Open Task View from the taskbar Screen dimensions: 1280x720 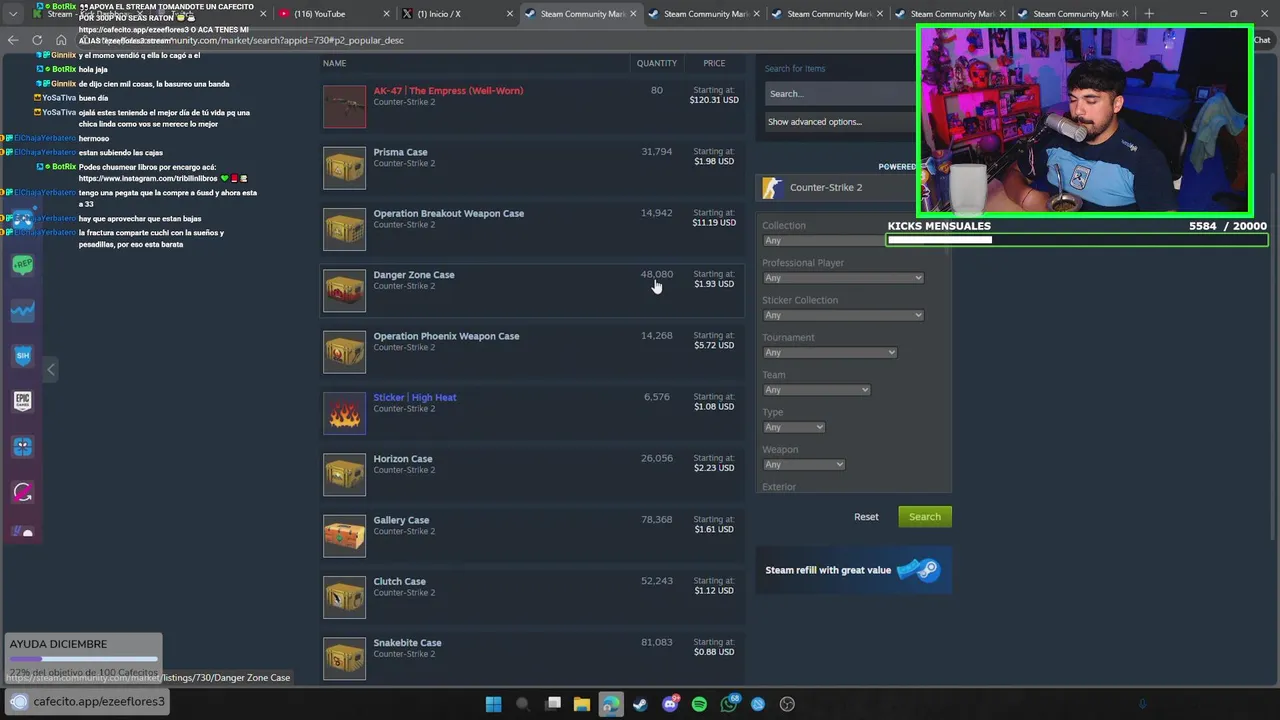tap(553, 704)
